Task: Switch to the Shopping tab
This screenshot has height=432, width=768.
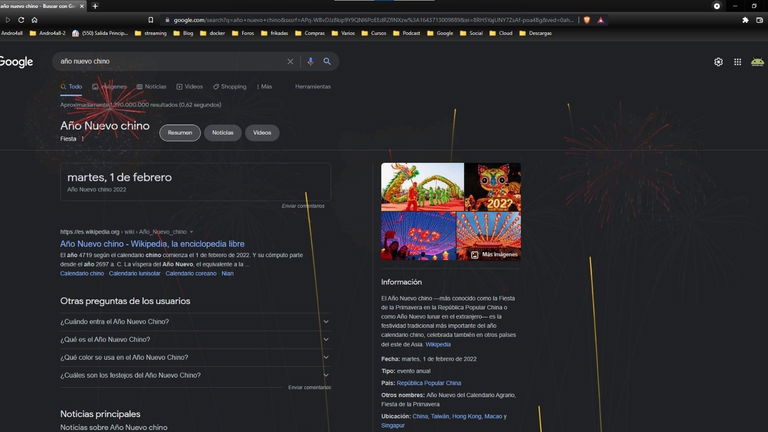Action: 230,87
